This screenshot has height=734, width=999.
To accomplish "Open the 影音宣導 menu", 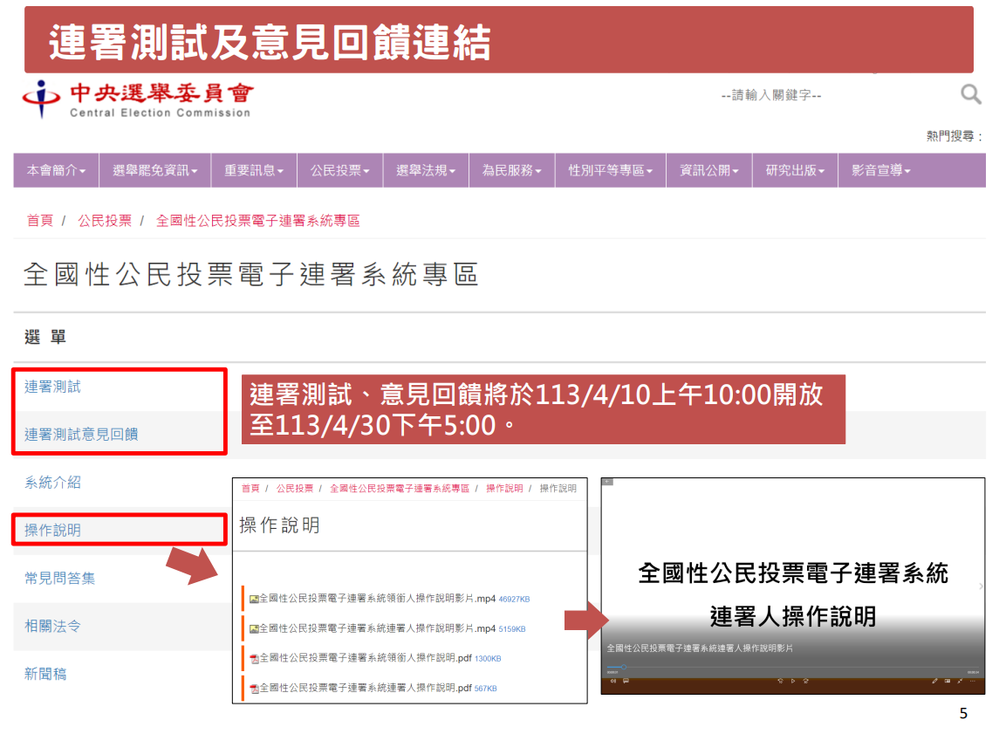I will (x=881, y=171).
